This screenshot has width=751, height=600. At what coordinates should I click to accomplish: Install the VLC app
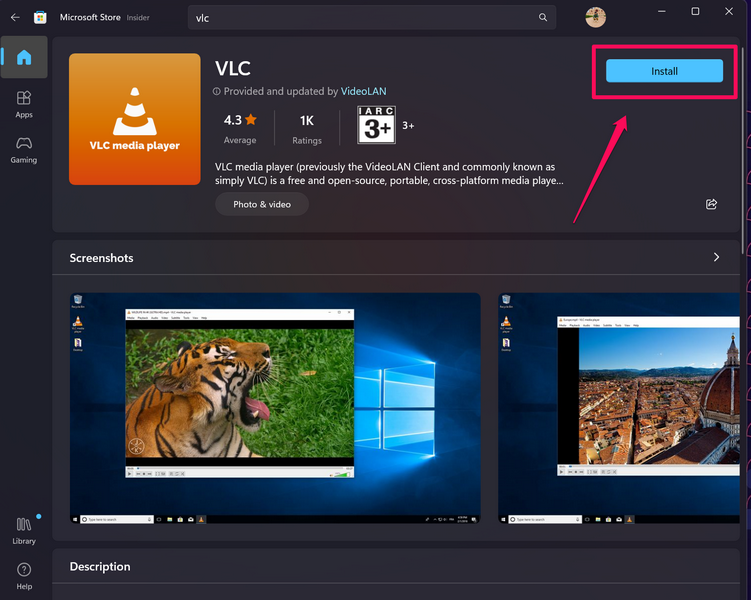pyautogui.click(x=664, y=71)
